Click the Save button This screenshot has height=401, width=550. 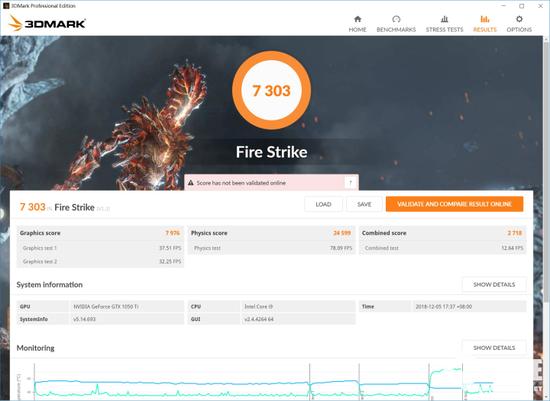(x=364, y=204)
